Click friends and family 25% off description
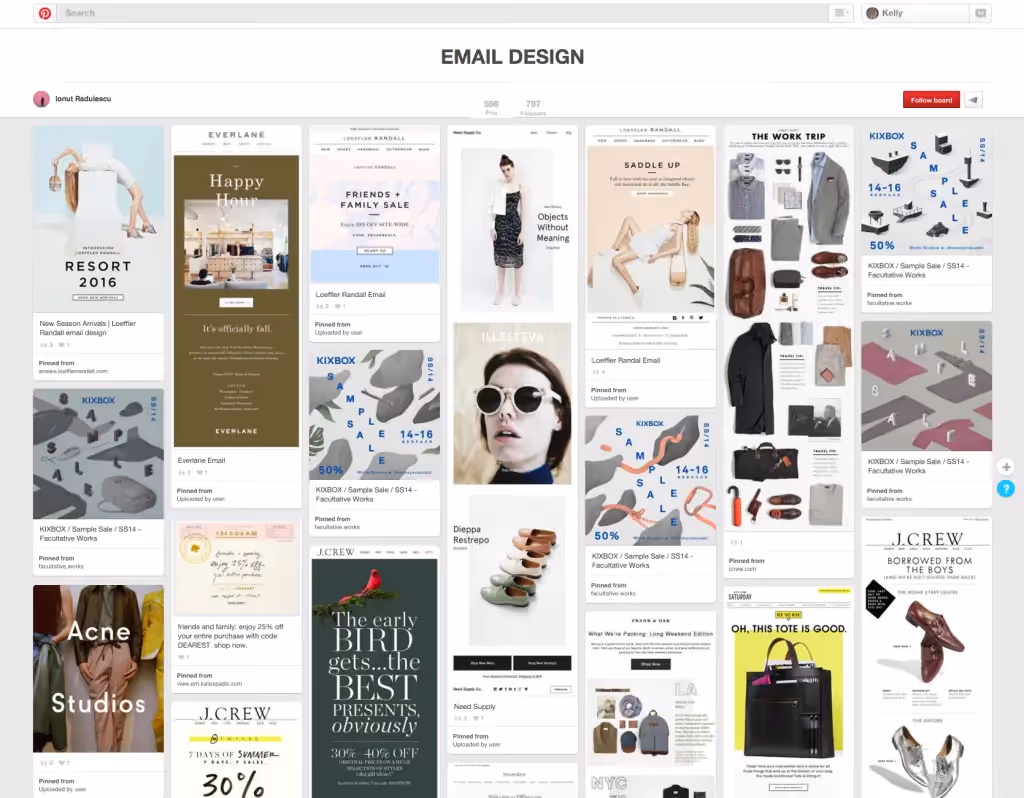Screen dimensions: 1024x798 coord(231,635)
